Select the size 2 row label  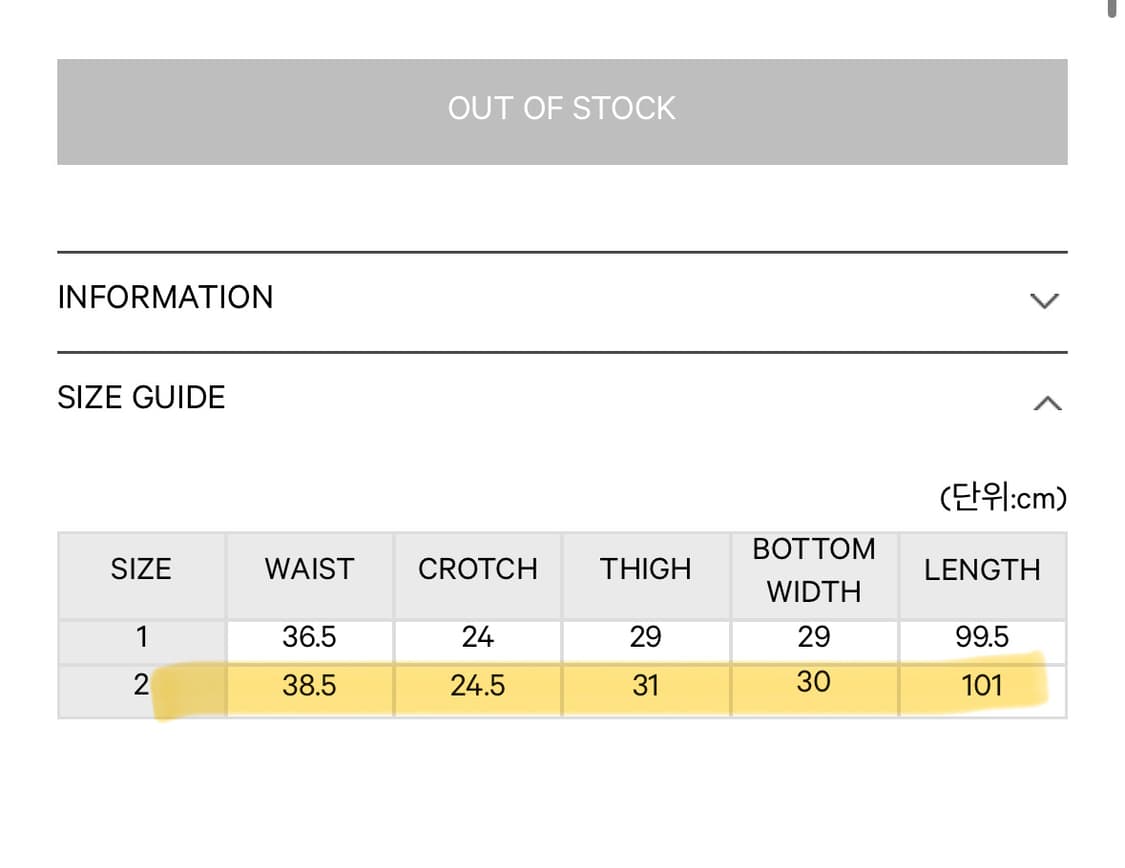141,686
